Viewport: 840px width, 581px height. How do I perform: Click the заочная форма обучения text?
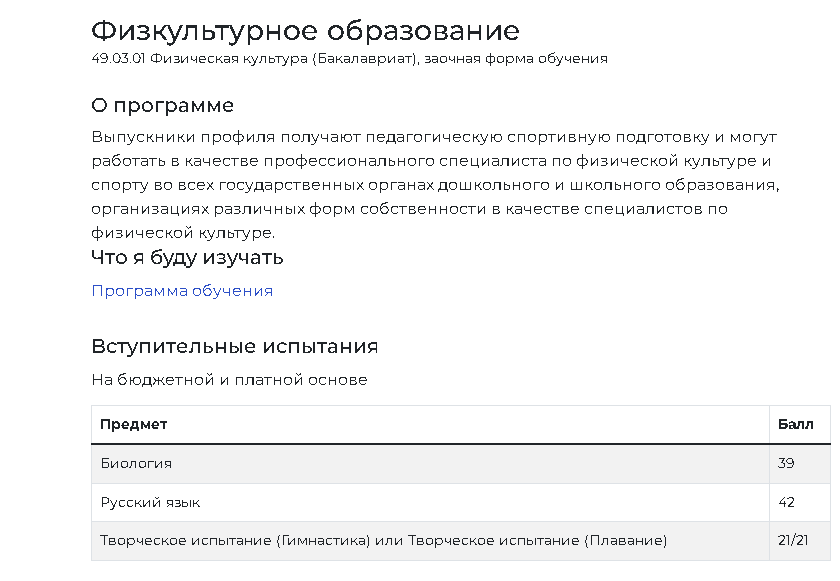pyautogui.click(x=515, y=58)
